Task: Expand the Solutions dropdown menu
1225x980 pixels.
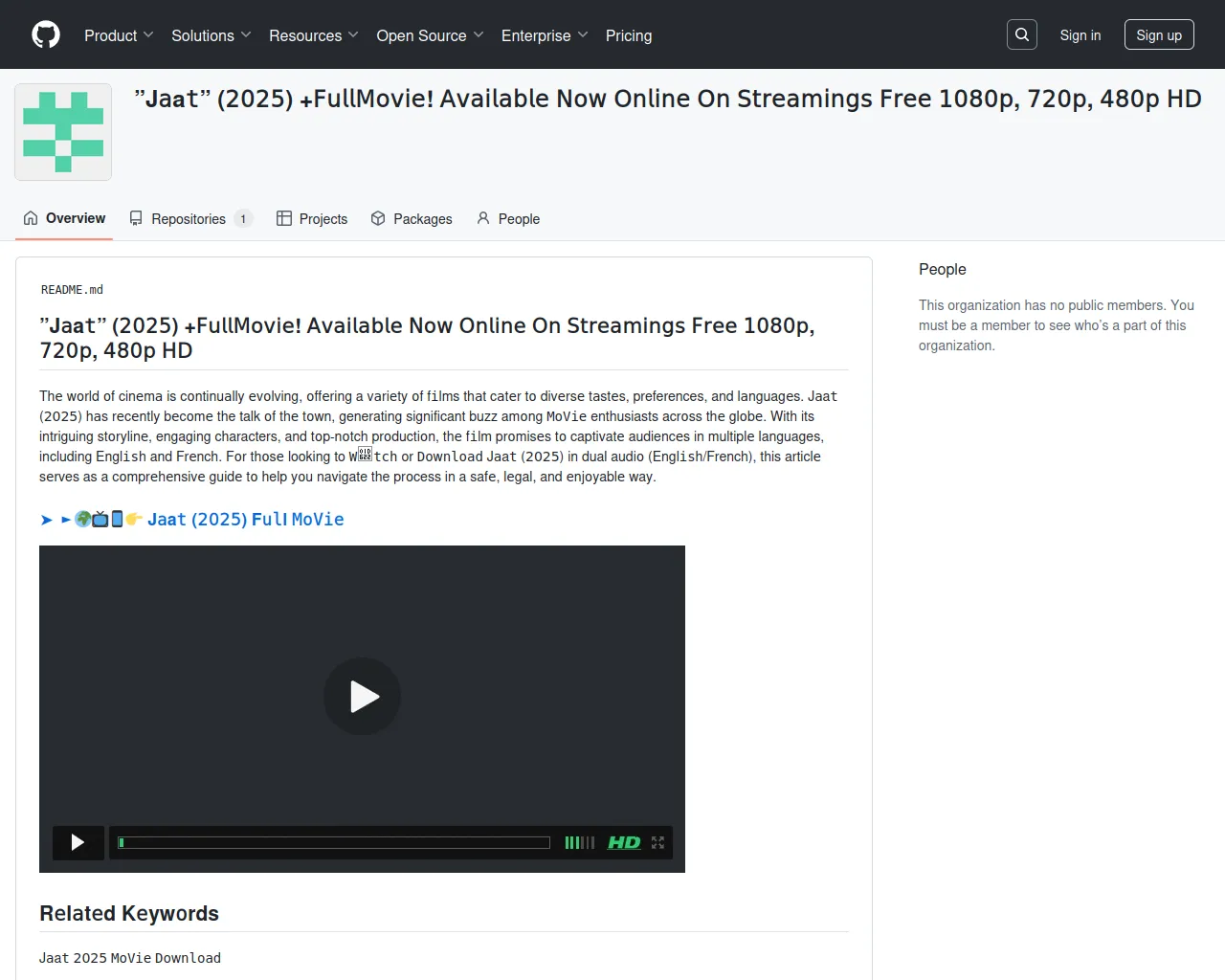Action: [x=211, y=35]
